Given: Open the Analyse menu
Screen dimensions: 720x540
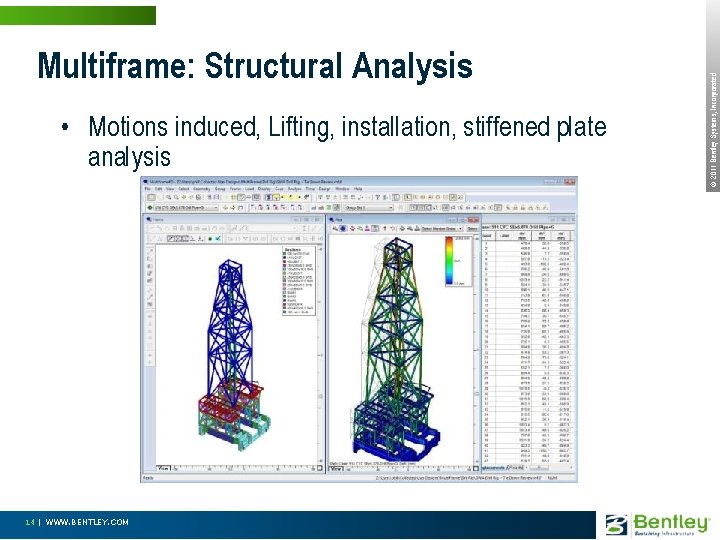Looking at the screenshot, I should coord(294,189).
